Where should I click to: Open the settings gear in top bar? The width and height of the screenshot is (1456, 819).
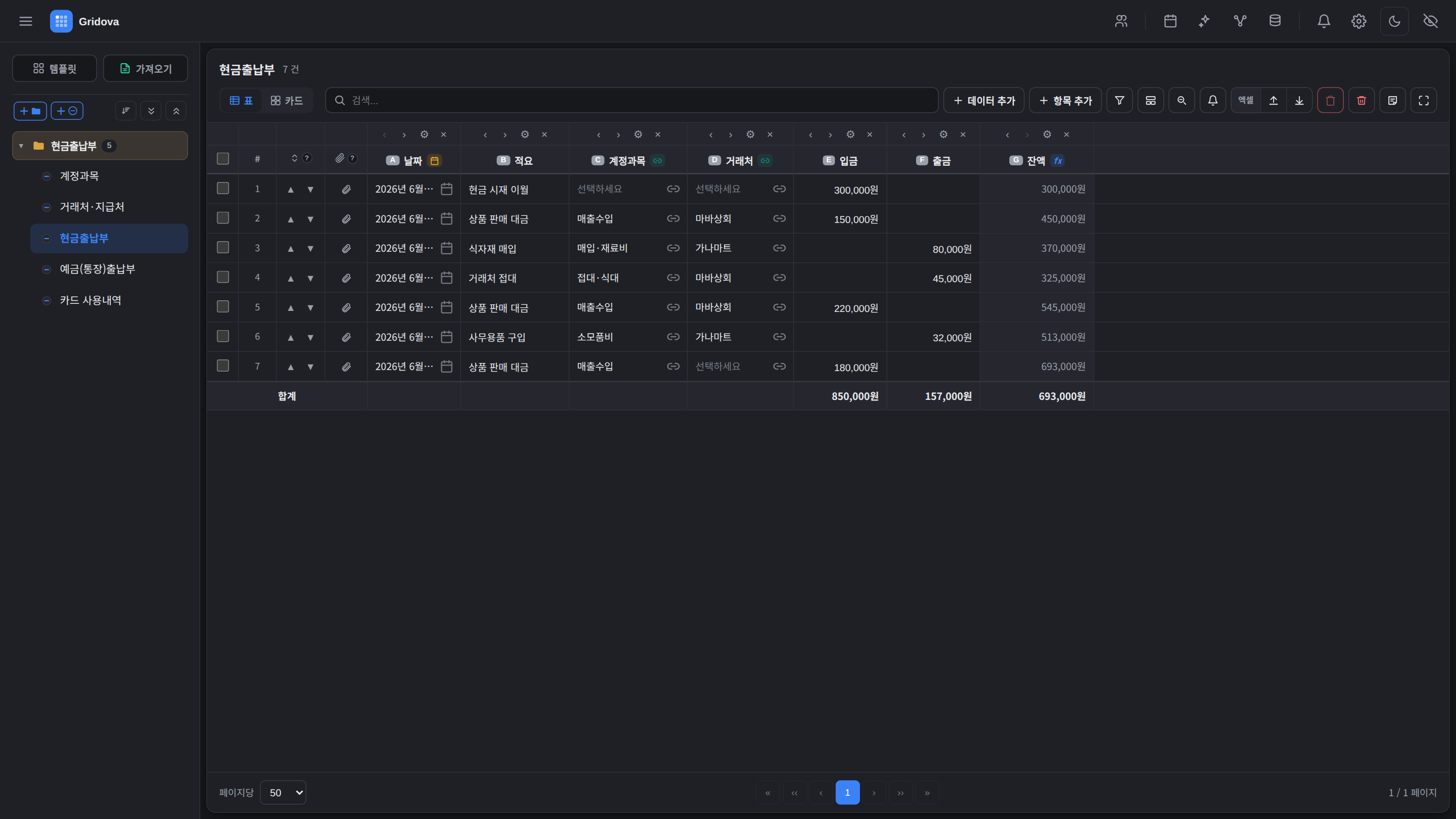pos(1359,21)
